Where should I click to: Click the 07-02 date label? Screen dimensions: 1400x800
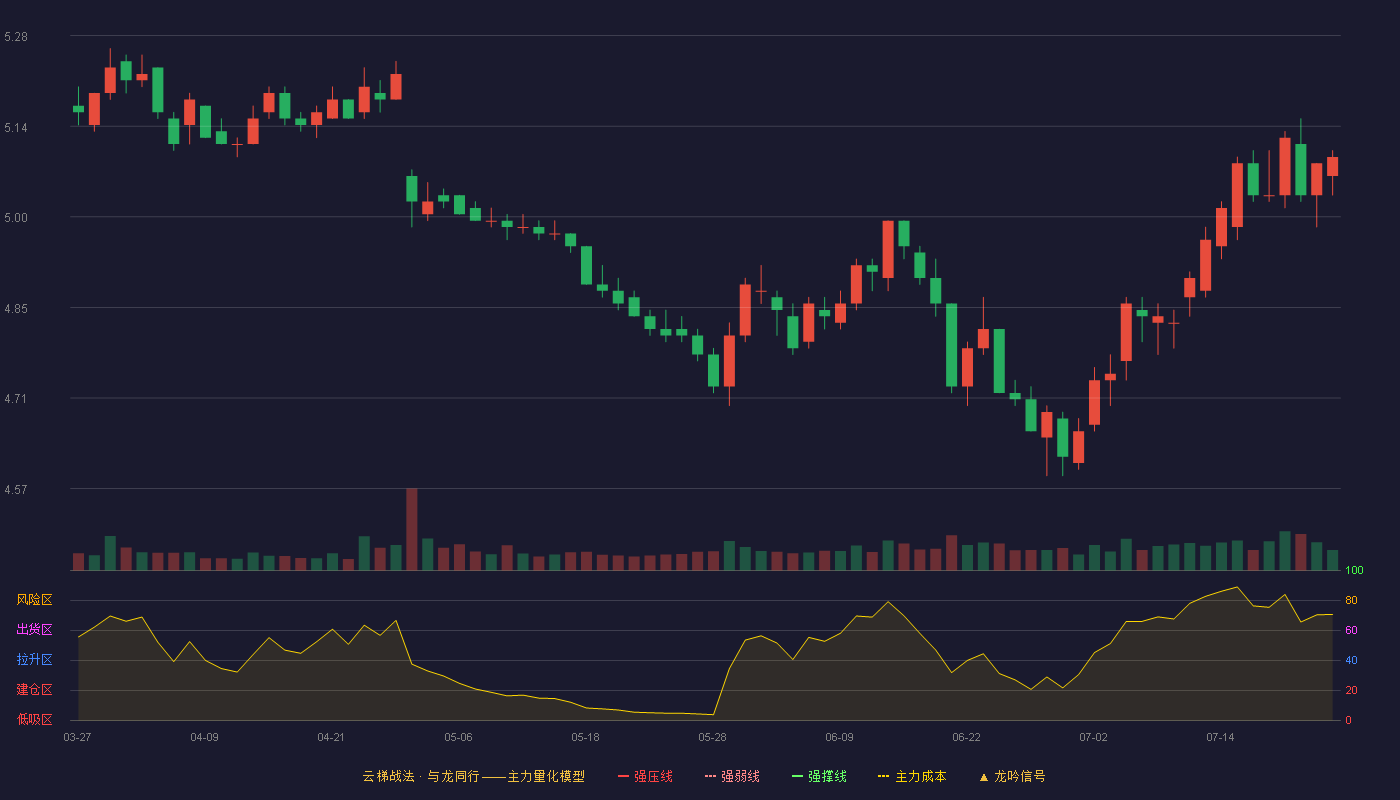1093,737
